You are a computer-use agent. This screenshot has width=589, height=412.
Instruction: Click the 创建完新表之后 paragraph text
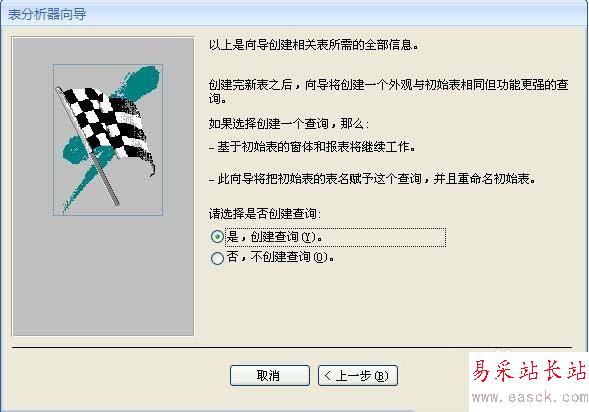tap(388, 91)
